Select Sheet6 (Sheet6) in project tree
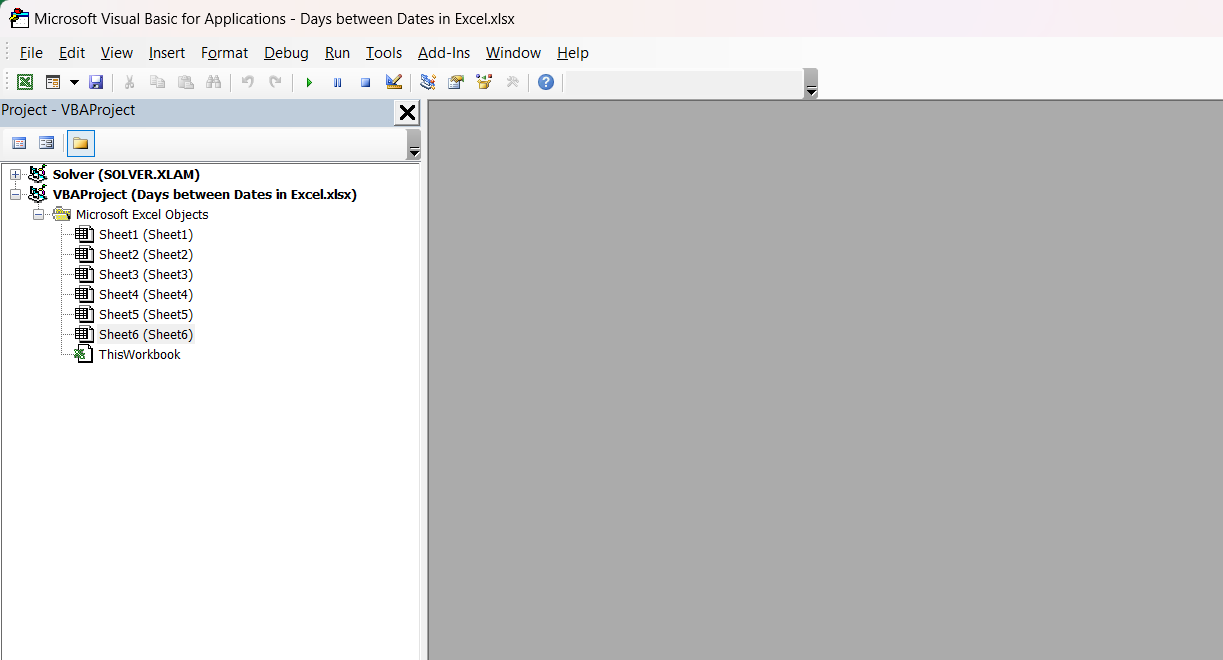 click(x=145, y=335)
